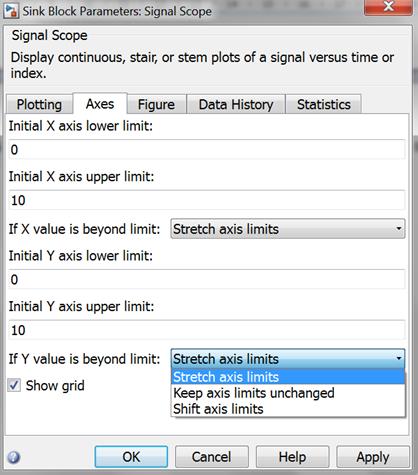418x475 pixels.
Task: Close the Sink Block Parameters dialog
Action: tap(388, 7)
